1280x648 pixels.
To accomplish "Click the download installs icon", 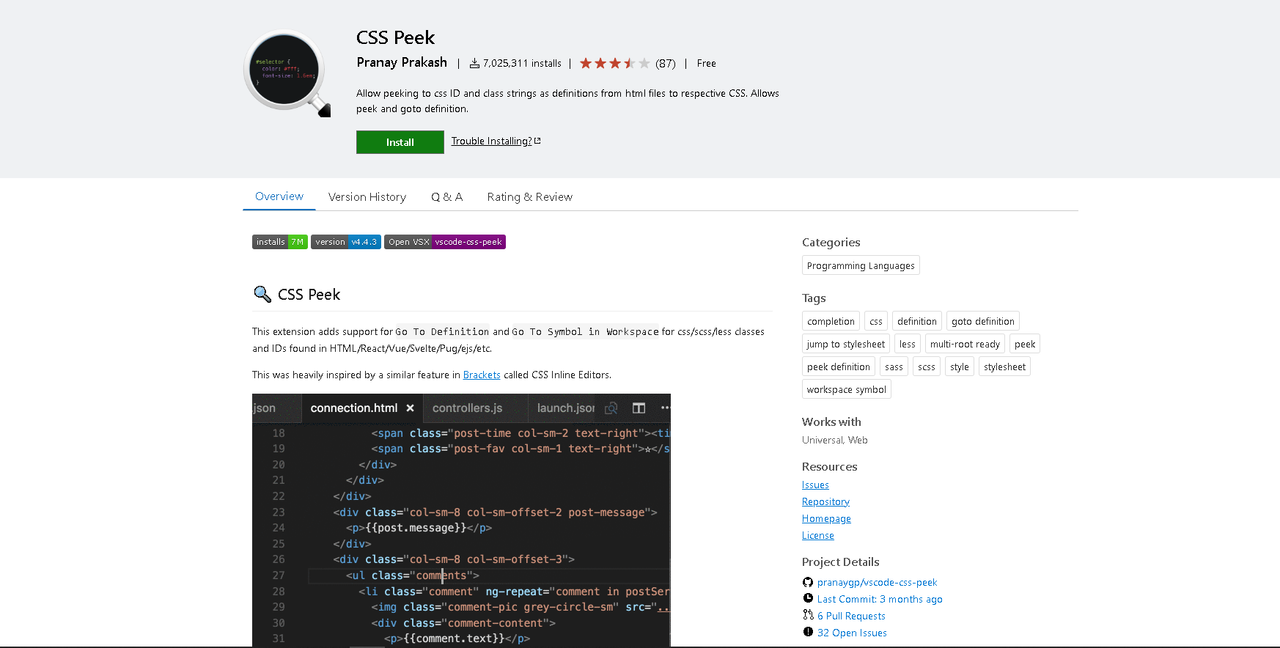I will tap(474, 63).
